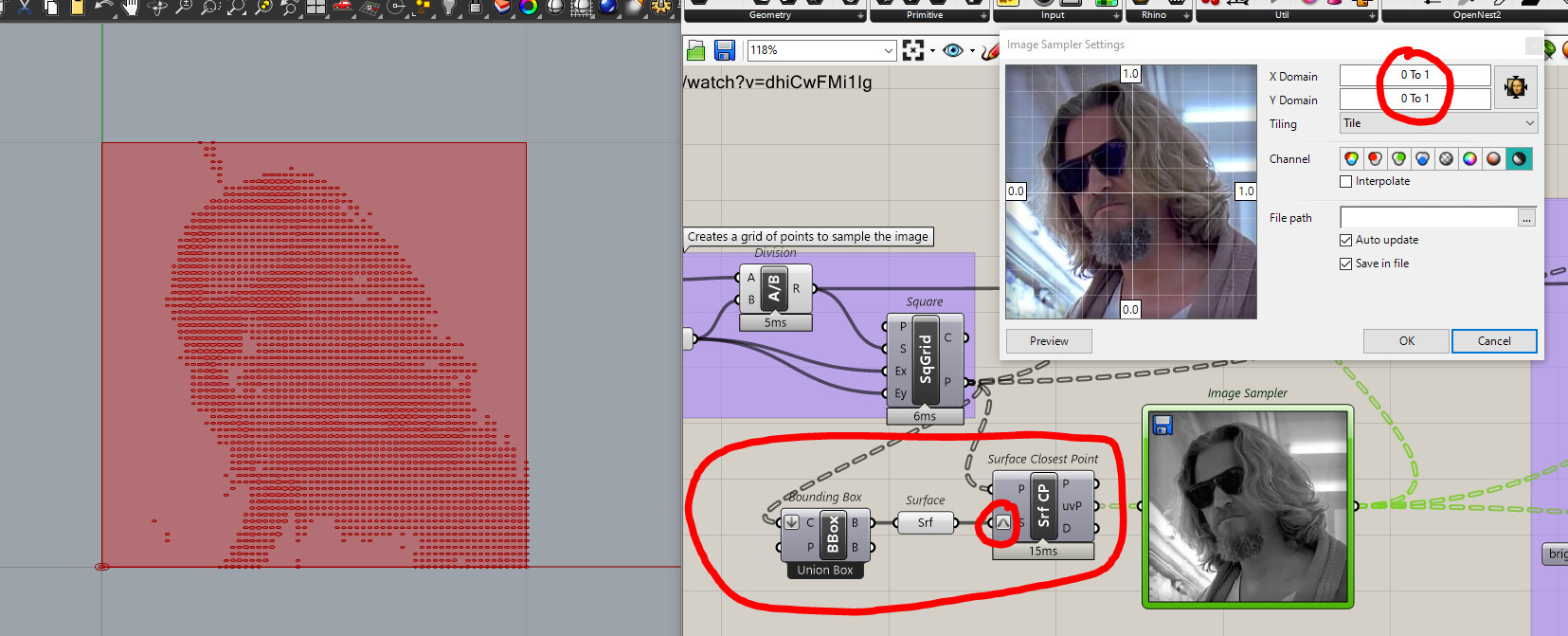Screen dimensions: 1568x636
Task: Click the Input panel label
Action: tap(1053, 15)
